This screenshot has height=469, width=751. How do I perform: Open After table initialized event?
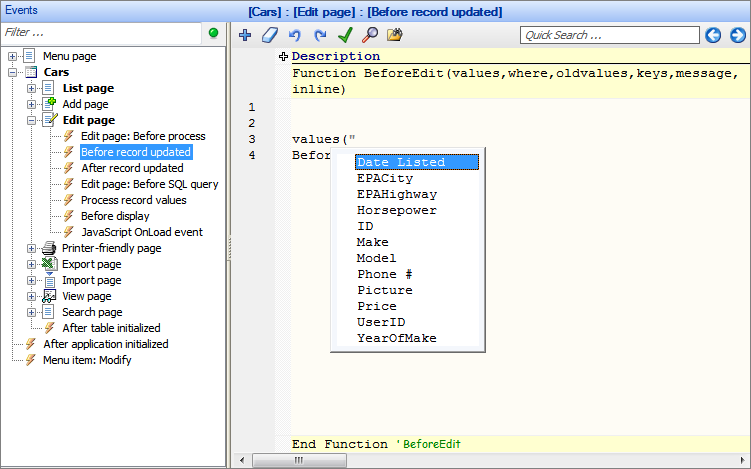111,328
